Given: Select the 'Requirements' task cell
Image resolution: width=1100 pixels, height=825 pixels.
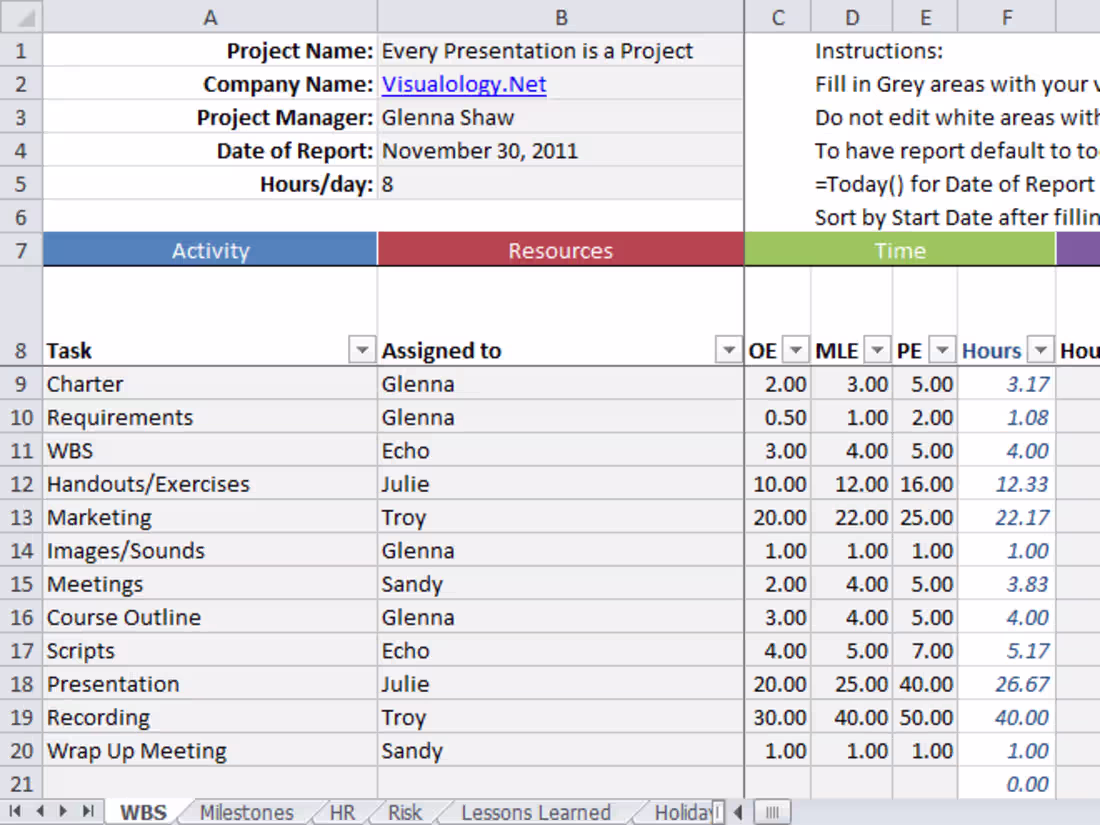Looking at the screenshot, I should point(210,417).
